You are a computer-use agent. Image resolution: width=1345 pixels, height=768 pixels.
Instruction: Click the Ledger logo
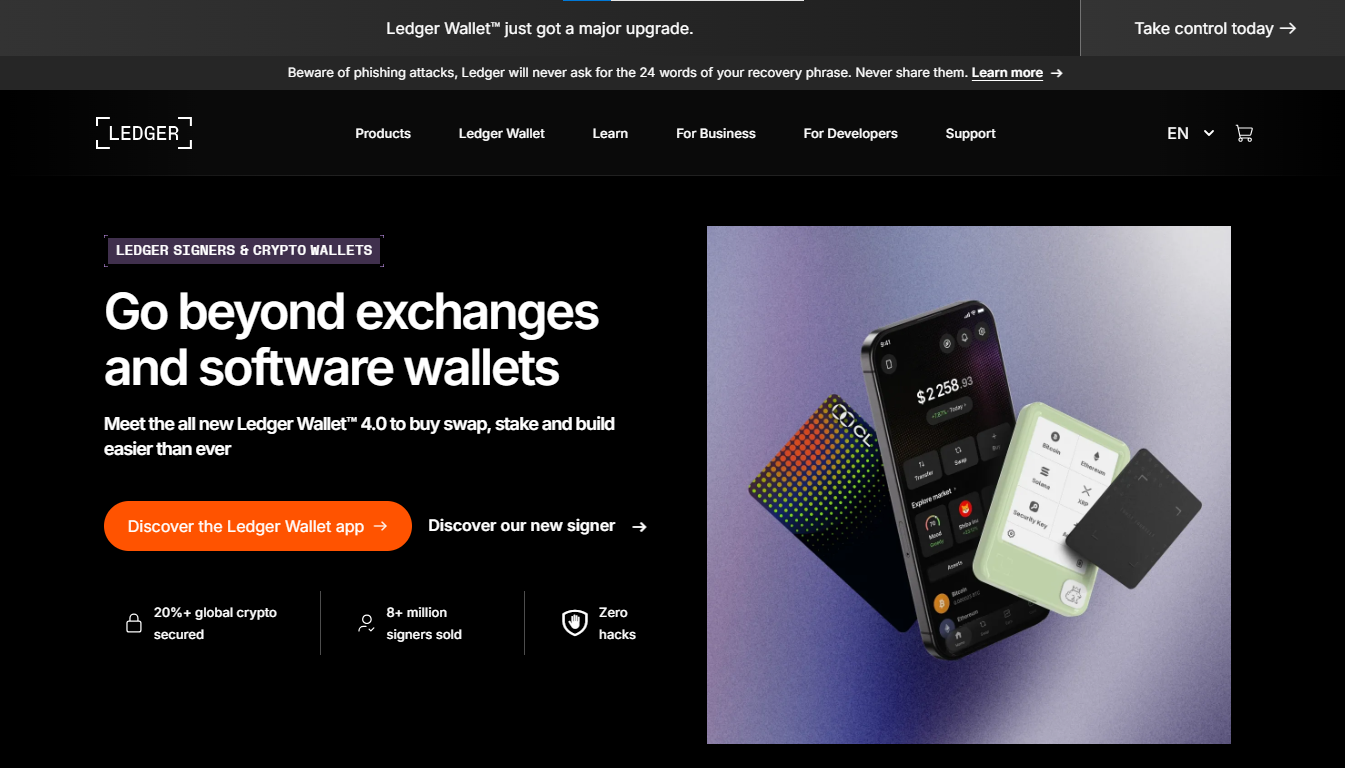144,133
